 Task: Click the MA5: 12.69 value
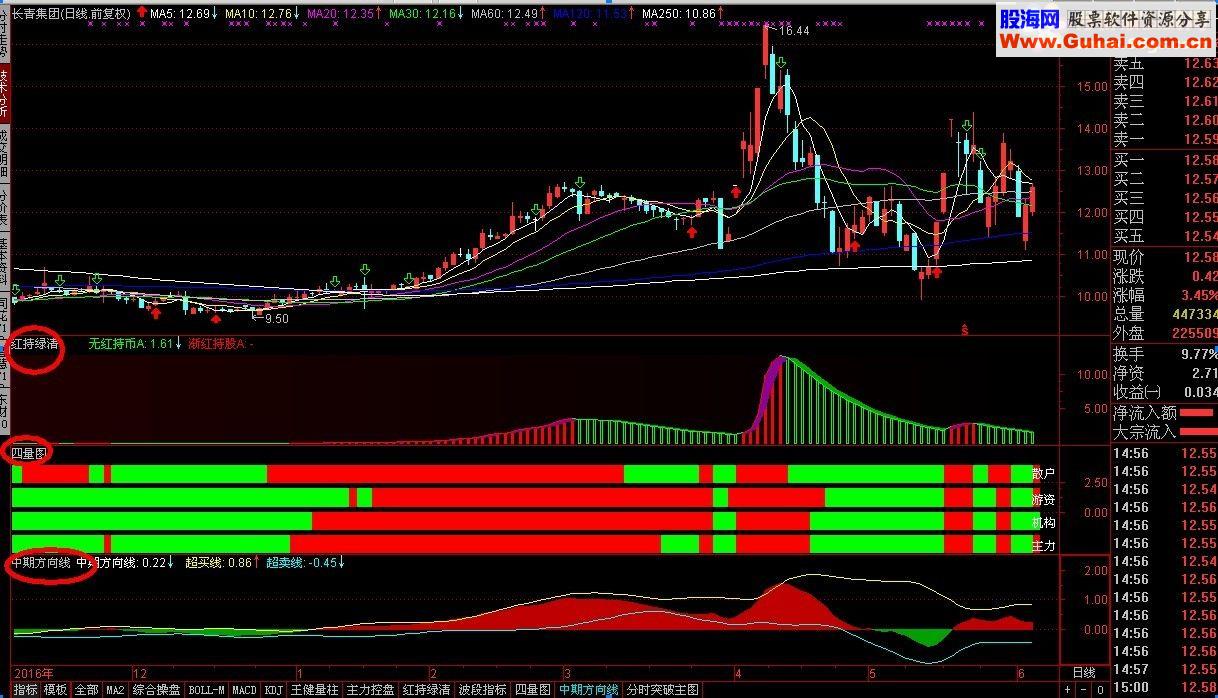pyautogui.click(x=180, y=14)
